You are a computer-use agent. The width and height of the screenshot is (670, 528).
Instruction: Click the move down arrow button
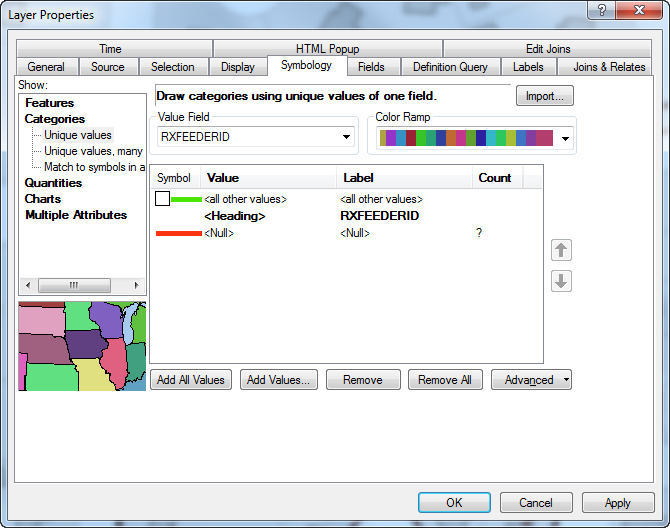[x=561, y=281]
